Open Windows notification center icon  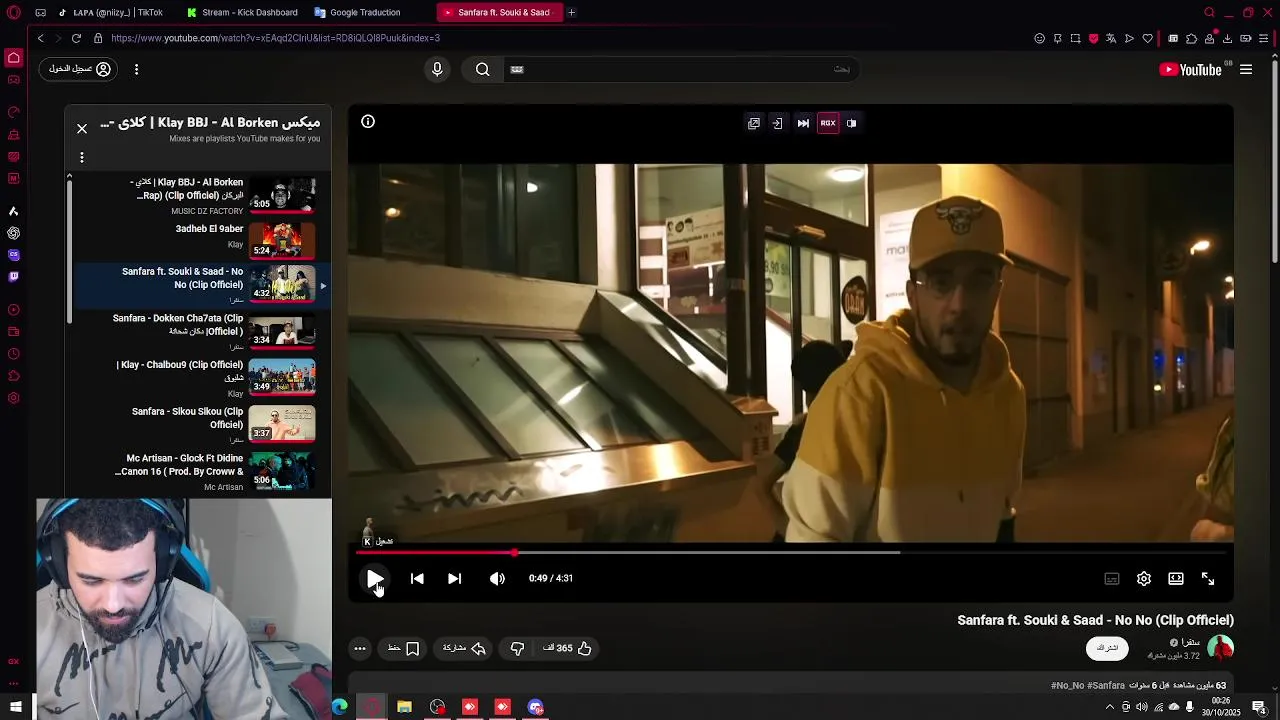point(1259,707)
